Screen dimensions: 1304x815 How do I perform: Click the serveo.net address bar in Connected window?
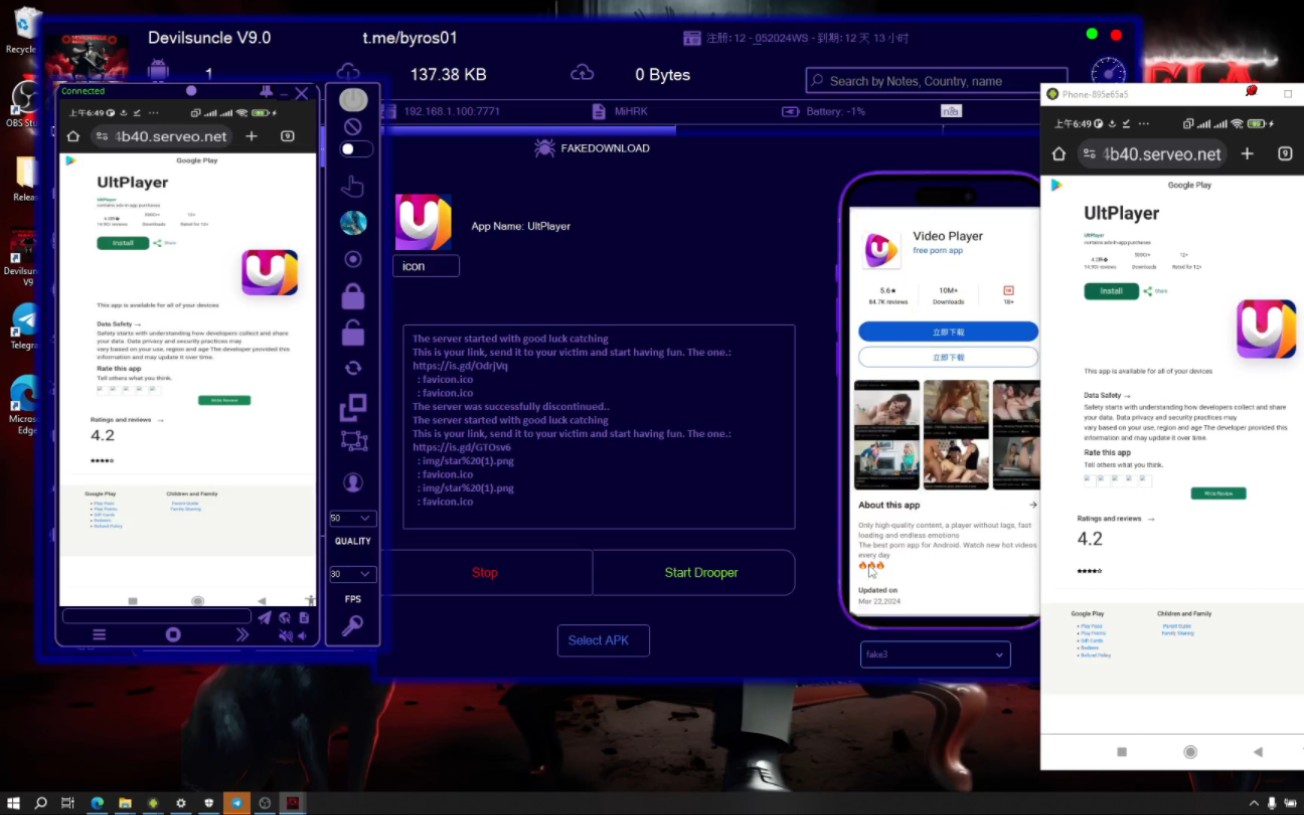coord(163,136)
